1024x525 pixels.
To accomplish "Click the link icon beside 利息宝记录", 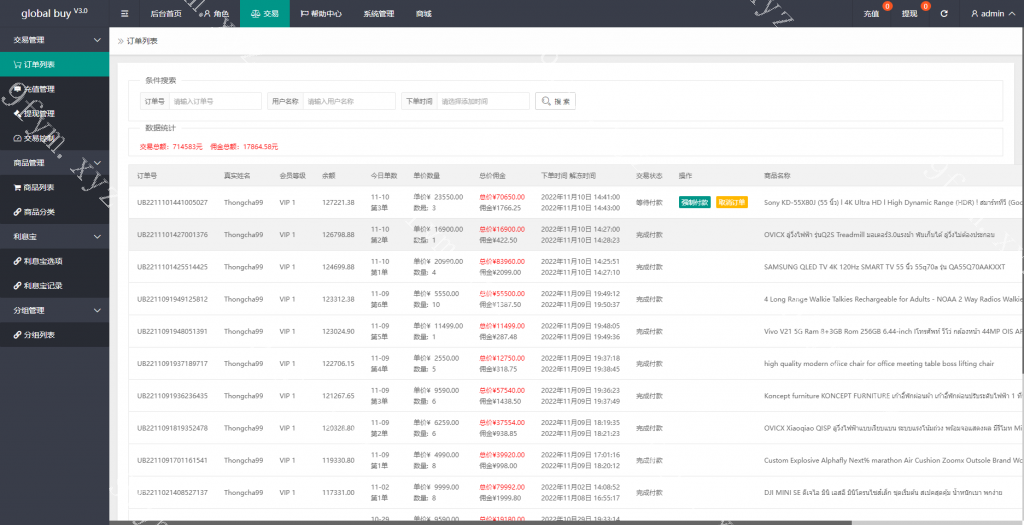I will [18, 286].
